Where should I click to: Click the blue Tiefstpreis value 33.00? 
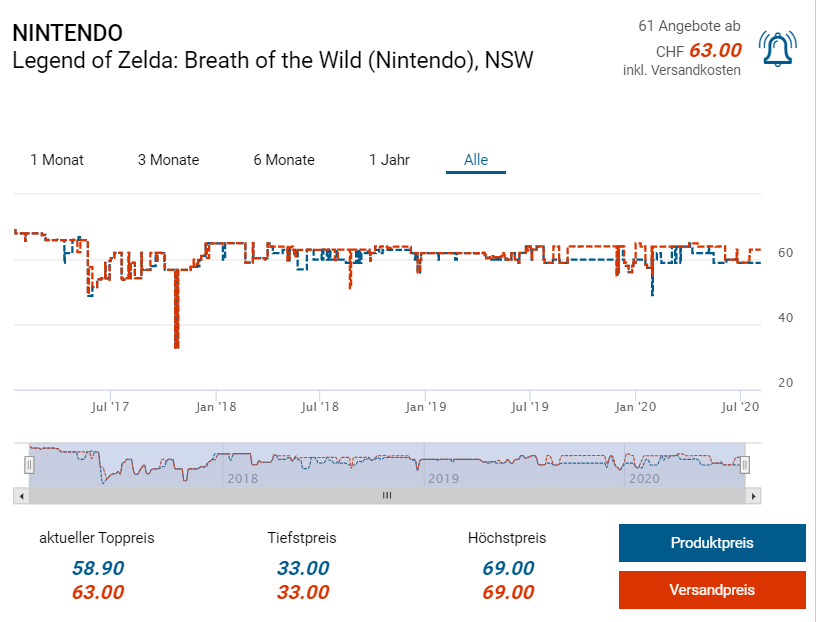pos(302,568)
